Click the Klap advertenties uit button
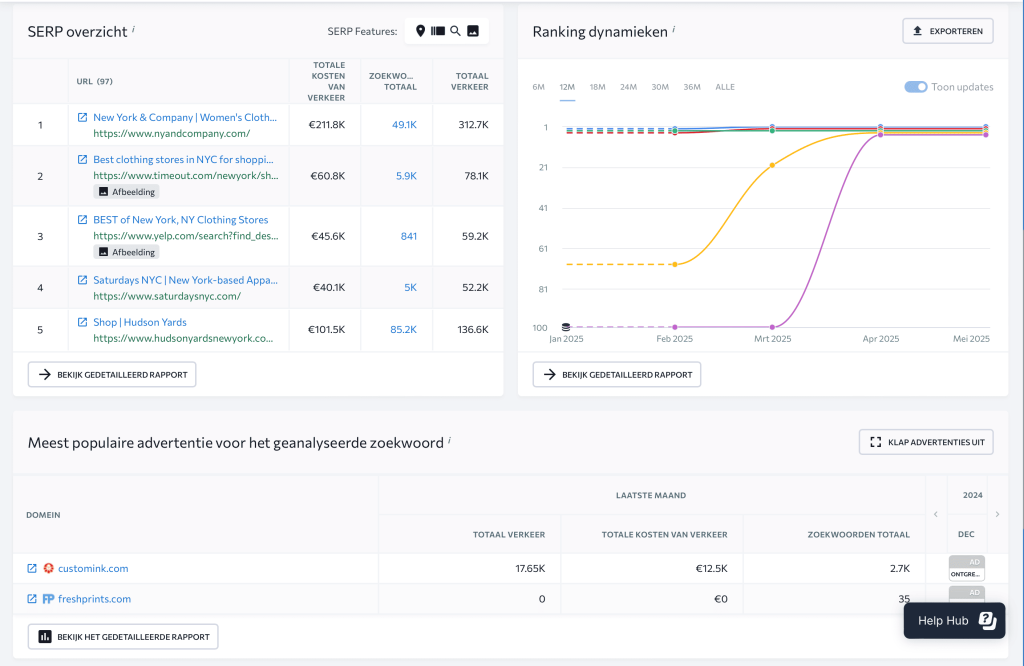 click(926, 442)
